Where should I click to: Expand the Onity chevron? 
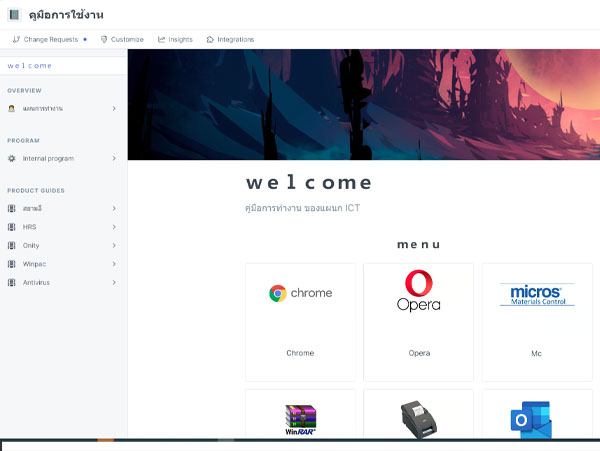point(114,246)
